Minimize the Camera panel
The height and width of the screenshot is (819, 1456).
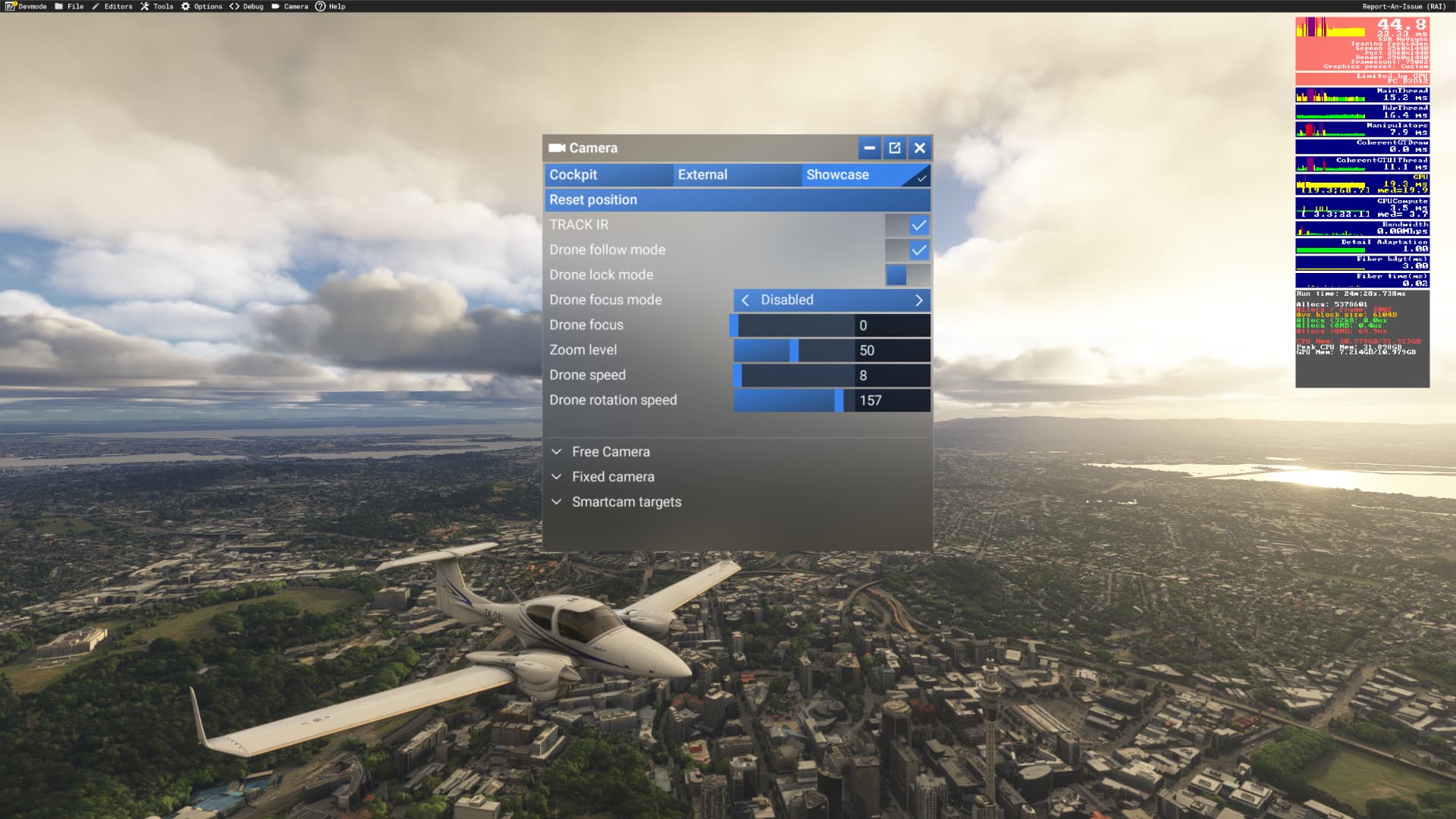tap(870, 148)
